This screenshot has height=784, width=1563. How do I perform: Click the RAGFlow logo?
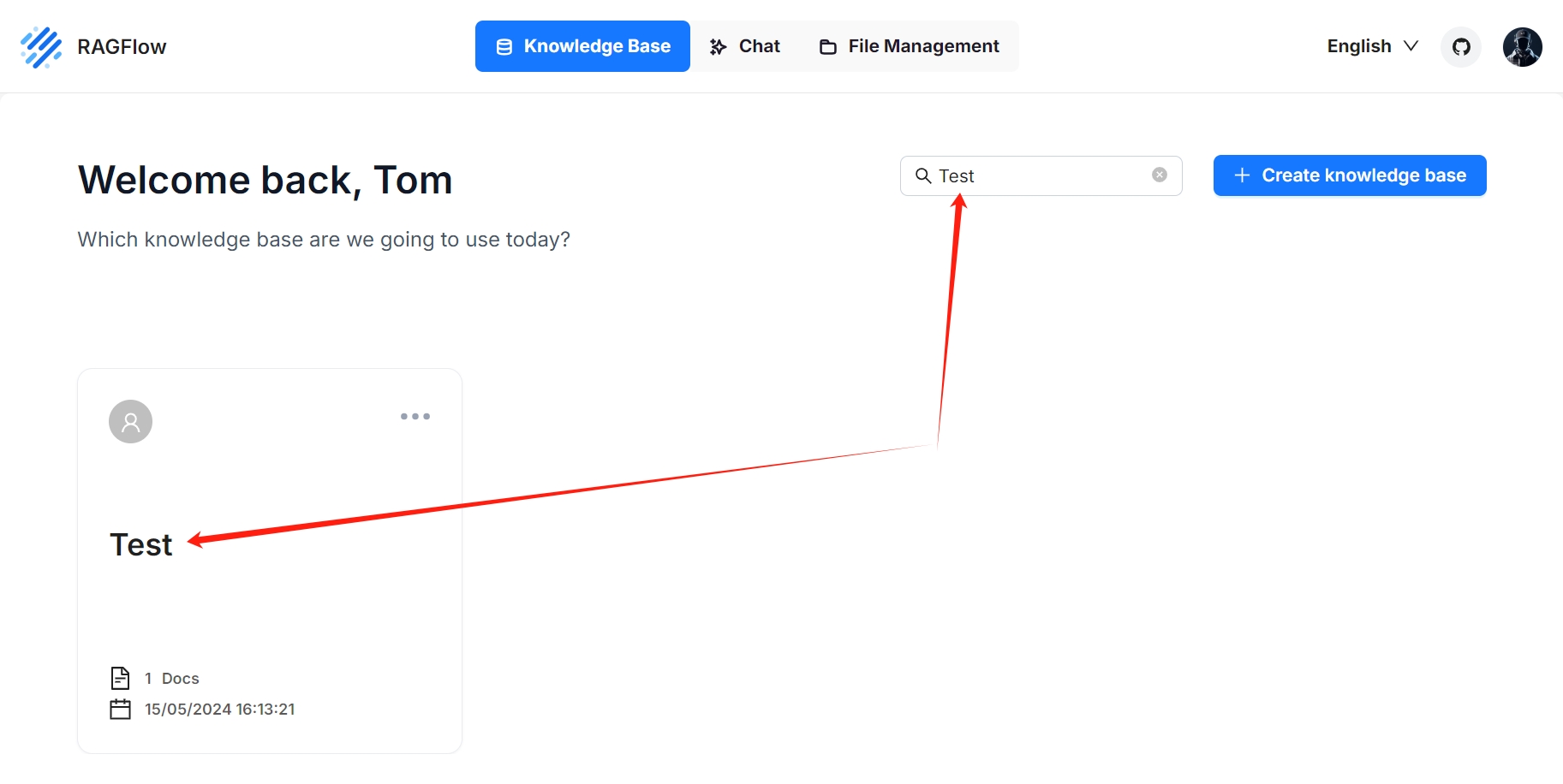pyautogui.click(x=39, y=46)
